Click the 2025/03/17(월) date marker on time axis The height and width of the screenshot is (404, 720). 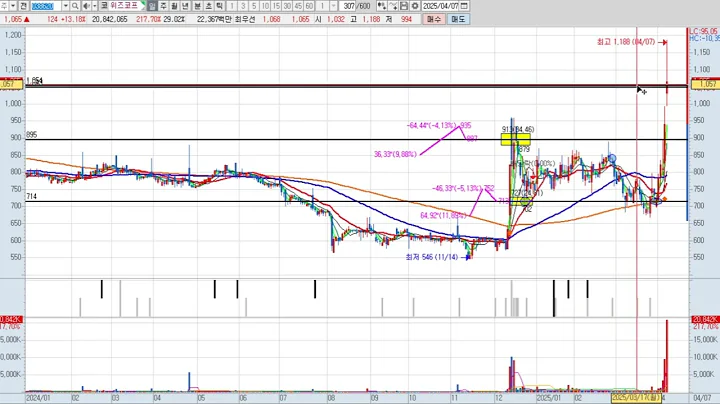(636, 398)
